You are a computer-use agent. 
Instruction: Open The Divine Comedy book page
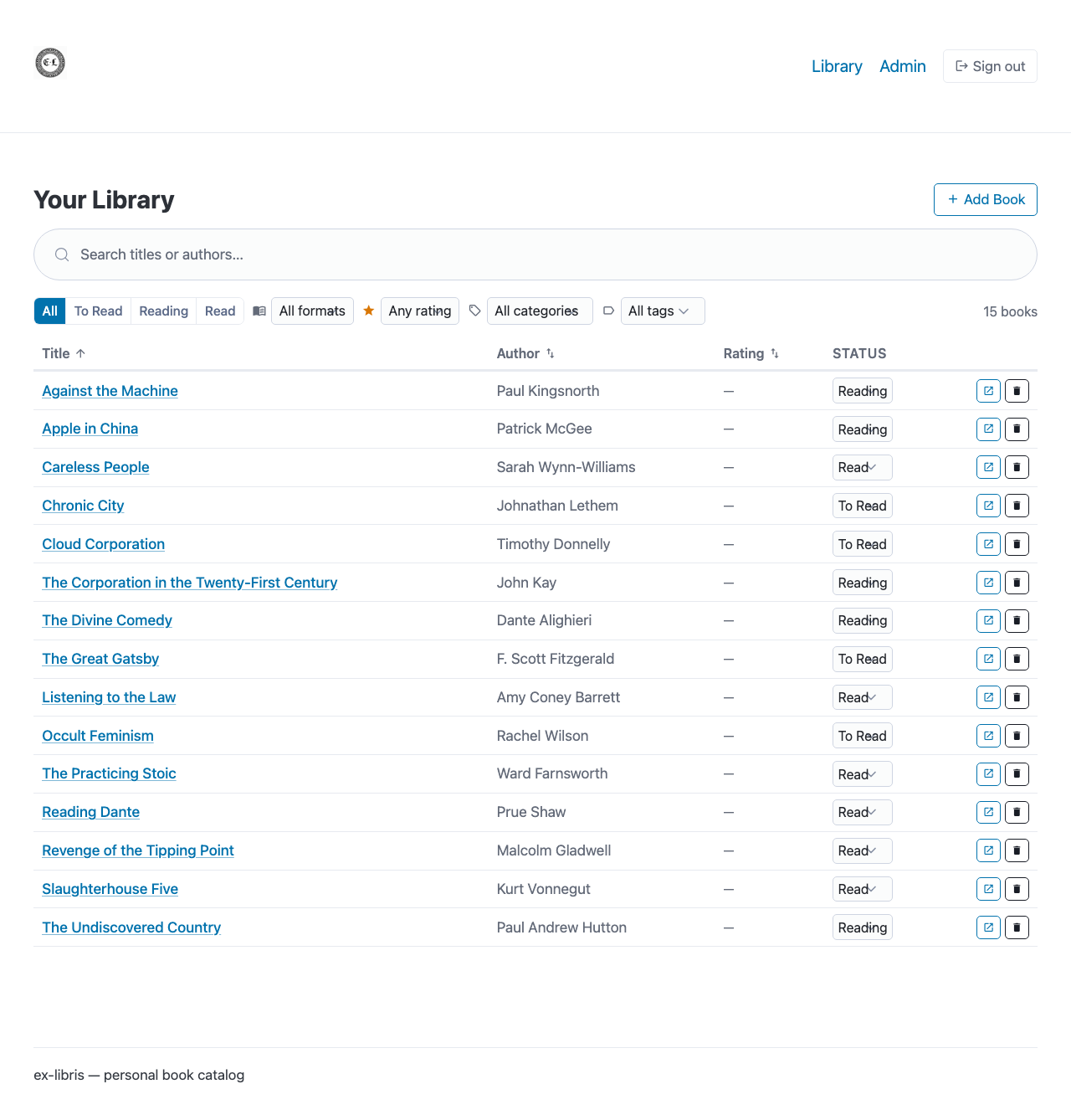click(x=107, y=620)
